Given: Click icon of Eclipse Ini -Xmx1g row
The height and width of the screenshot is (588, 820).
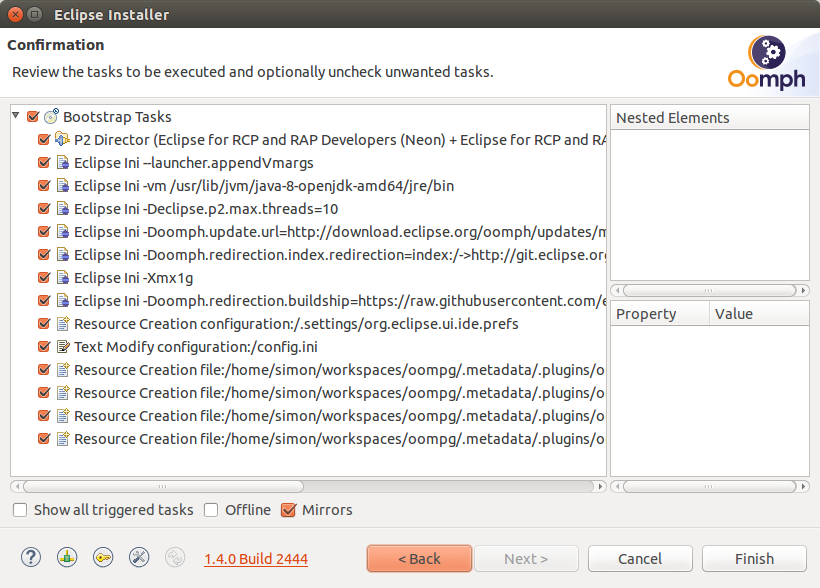Looking at the screenshot, I should click(x=63, y=278).
